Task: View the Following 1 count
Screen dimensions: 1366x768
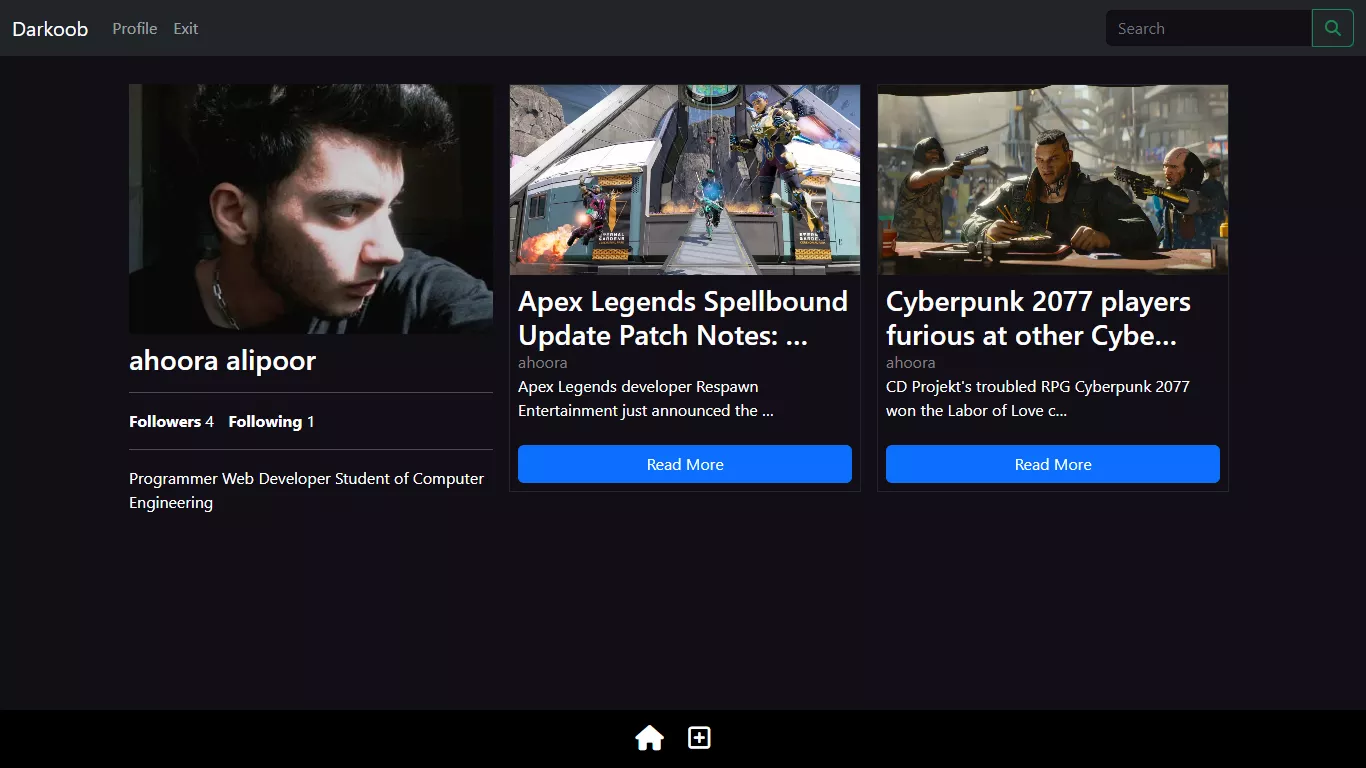Action: tap(271, 421)
